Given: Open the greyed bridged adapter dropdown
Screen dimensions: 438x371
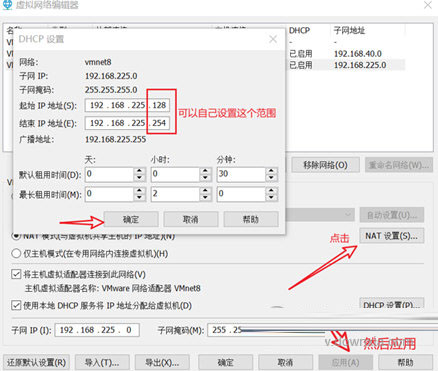Looking at the screenshot, I should coord(320,215).
